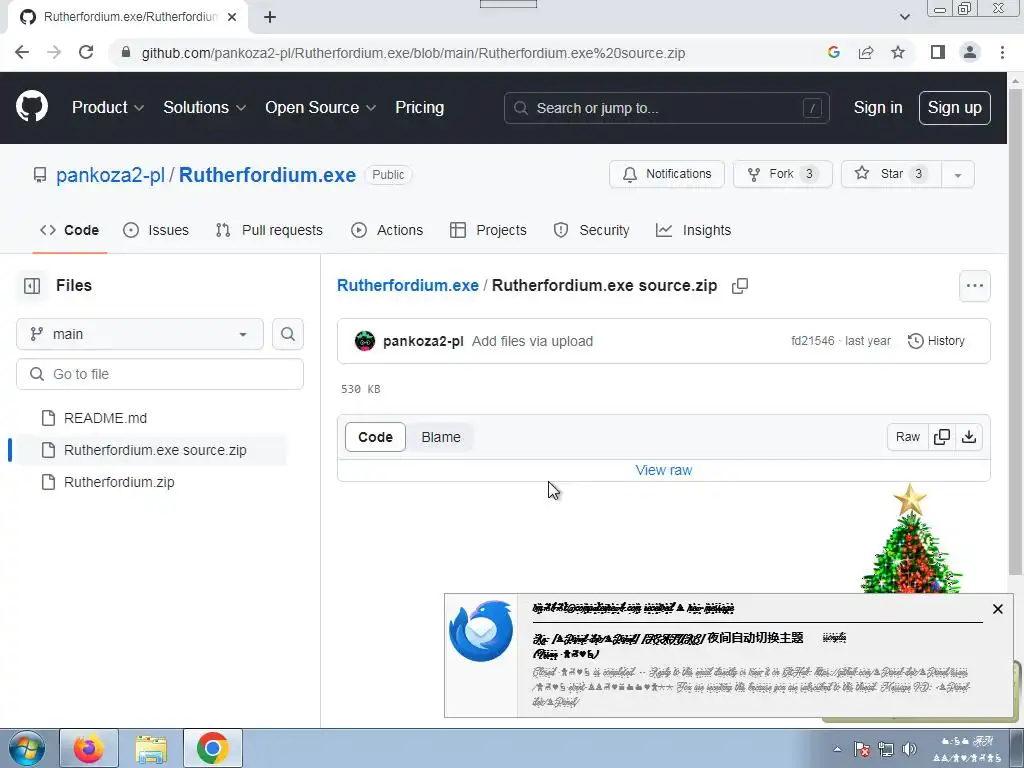Open Chrome profile avatar

pos(970,53)
